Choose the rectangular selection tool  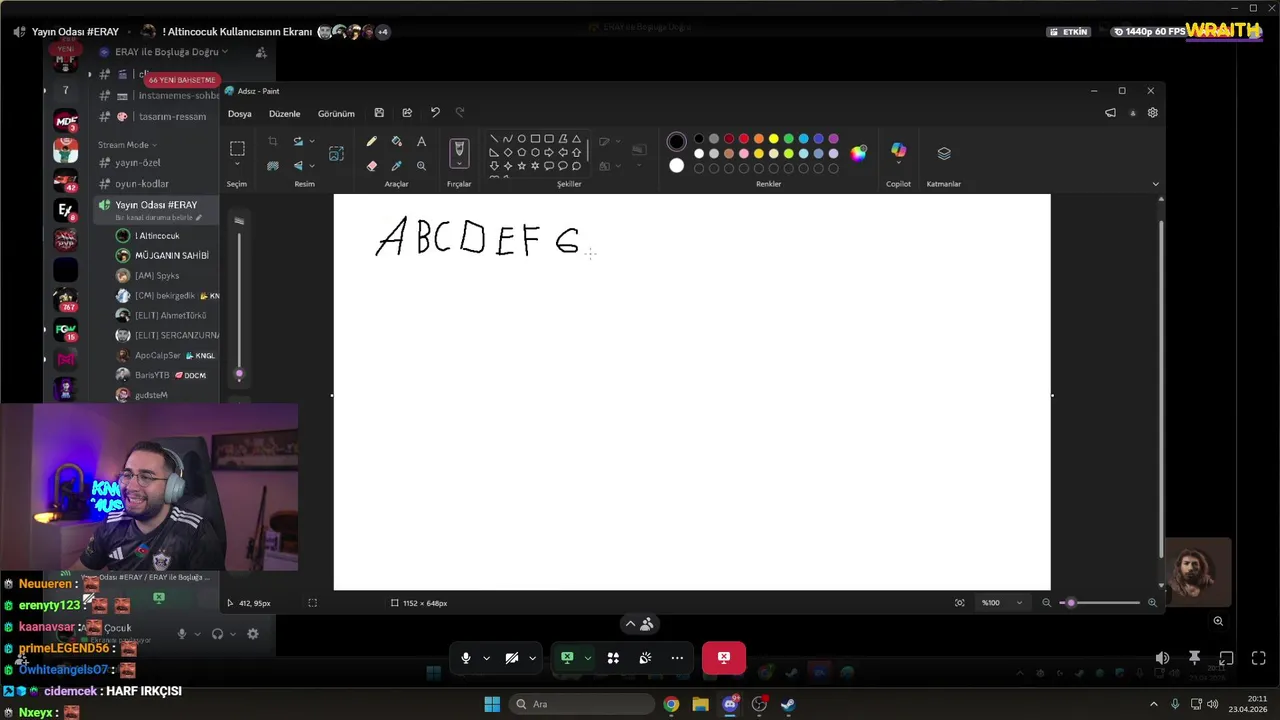pos(237,149)
